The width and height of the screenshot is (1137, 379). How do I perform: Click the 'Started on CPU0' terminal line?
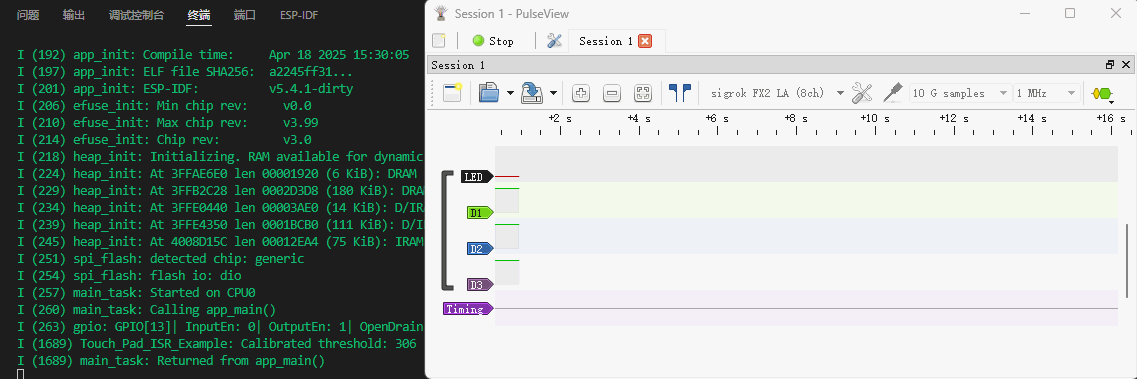pos(136,293)
